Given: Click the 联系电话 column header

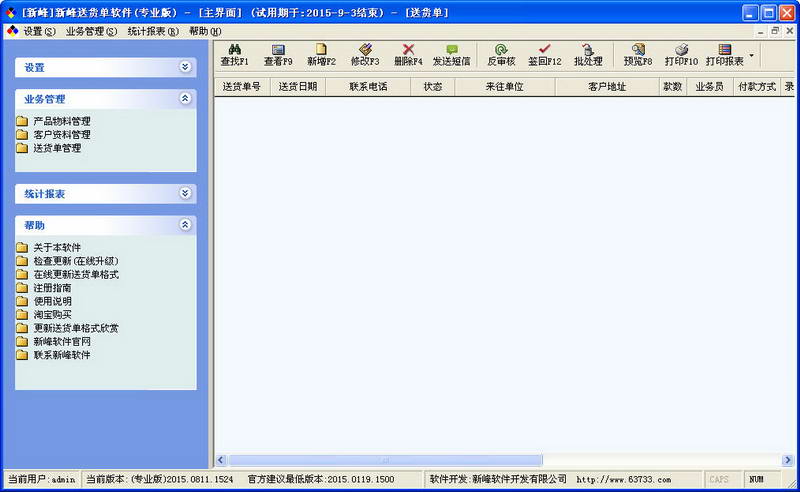Looking at the screenshot, I should click(x=368, y=87).
